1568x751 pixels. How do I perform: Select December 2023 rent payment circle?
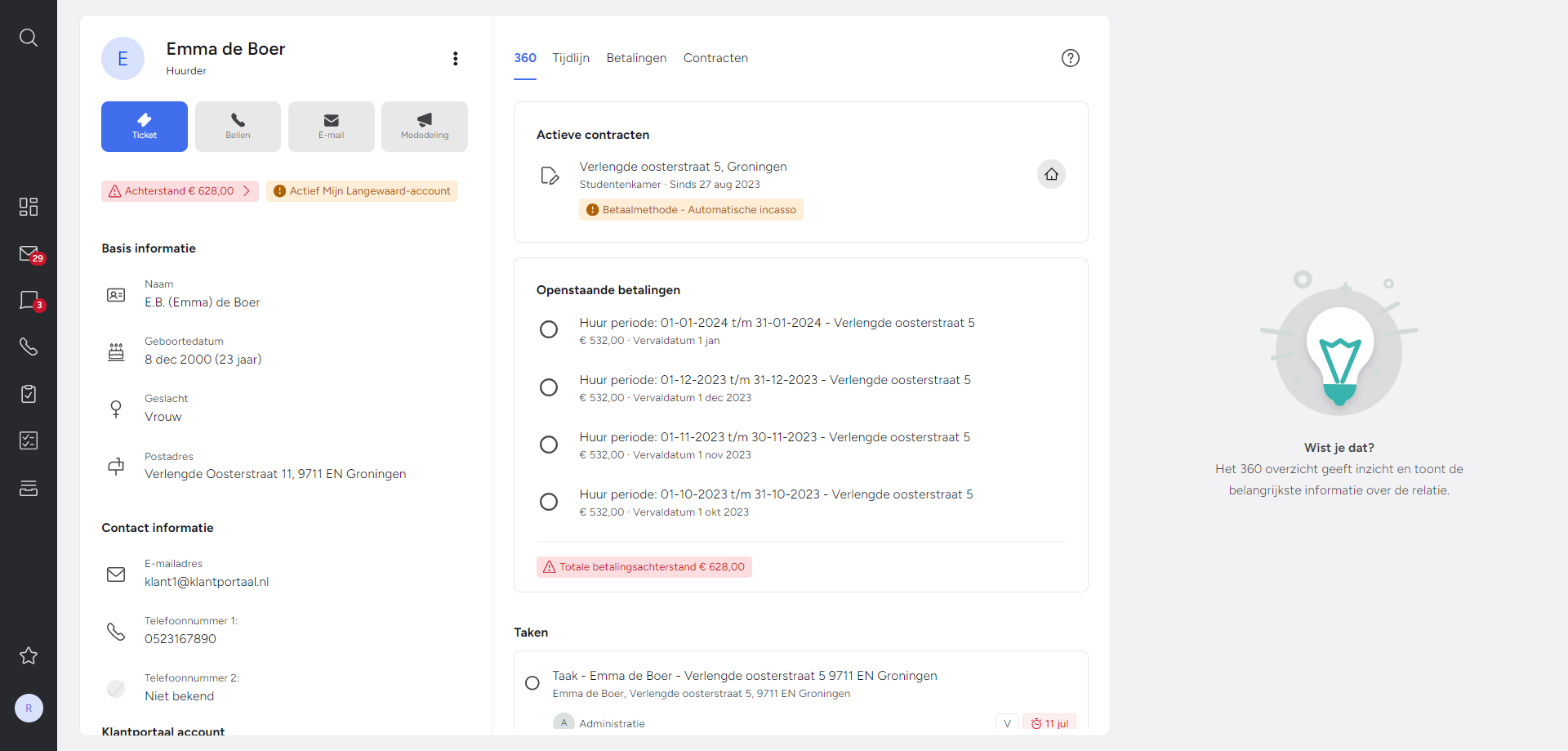pyautogui.click(x=549, y=387)
